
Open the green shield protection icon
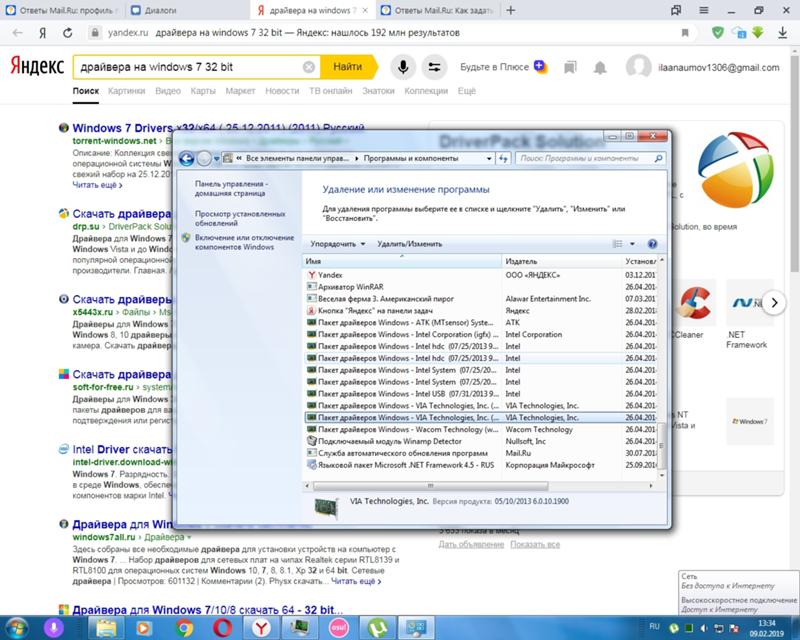(x=718, y=33)
